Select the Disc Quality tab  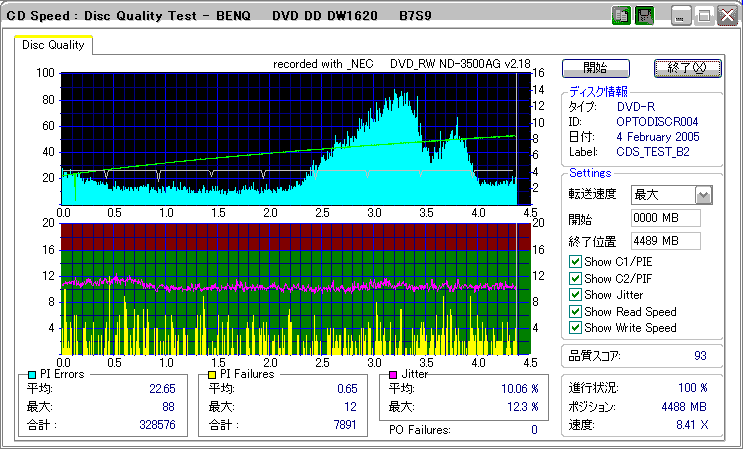[x=54, y=45]
